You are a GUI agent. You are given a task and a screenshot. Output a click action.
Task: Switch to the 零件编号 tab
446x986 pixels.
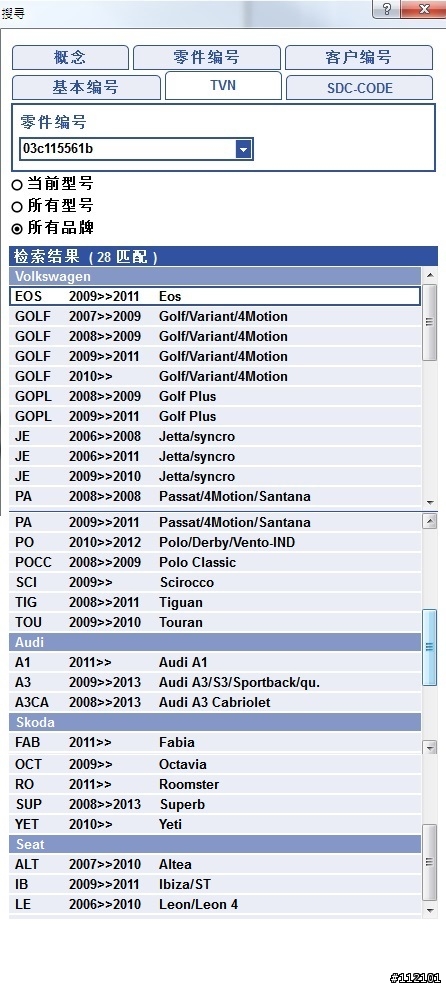click(206, 58)
